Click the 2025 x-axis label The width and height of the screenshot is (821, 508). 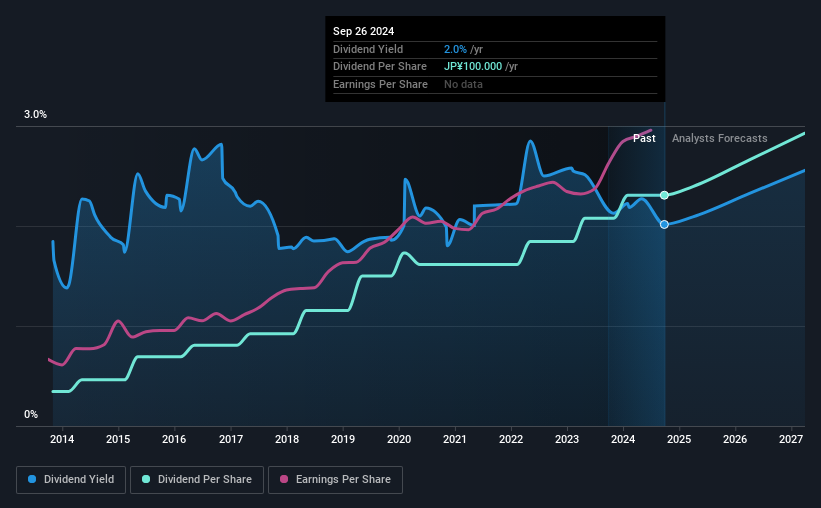tap(679, 439)
